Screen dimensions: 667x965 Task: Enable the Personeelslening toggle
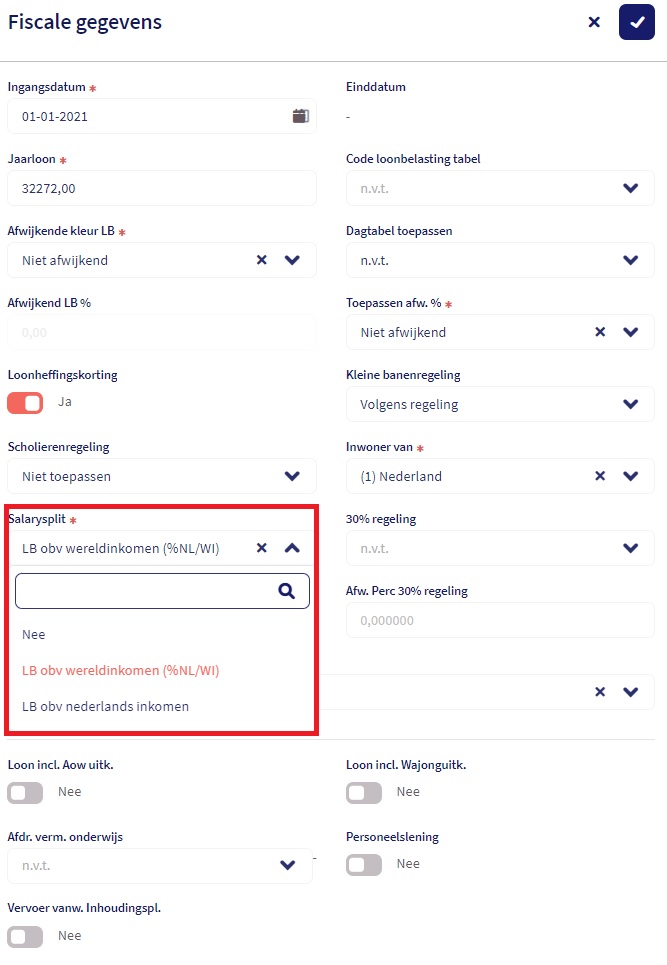[x=364, y=864]
